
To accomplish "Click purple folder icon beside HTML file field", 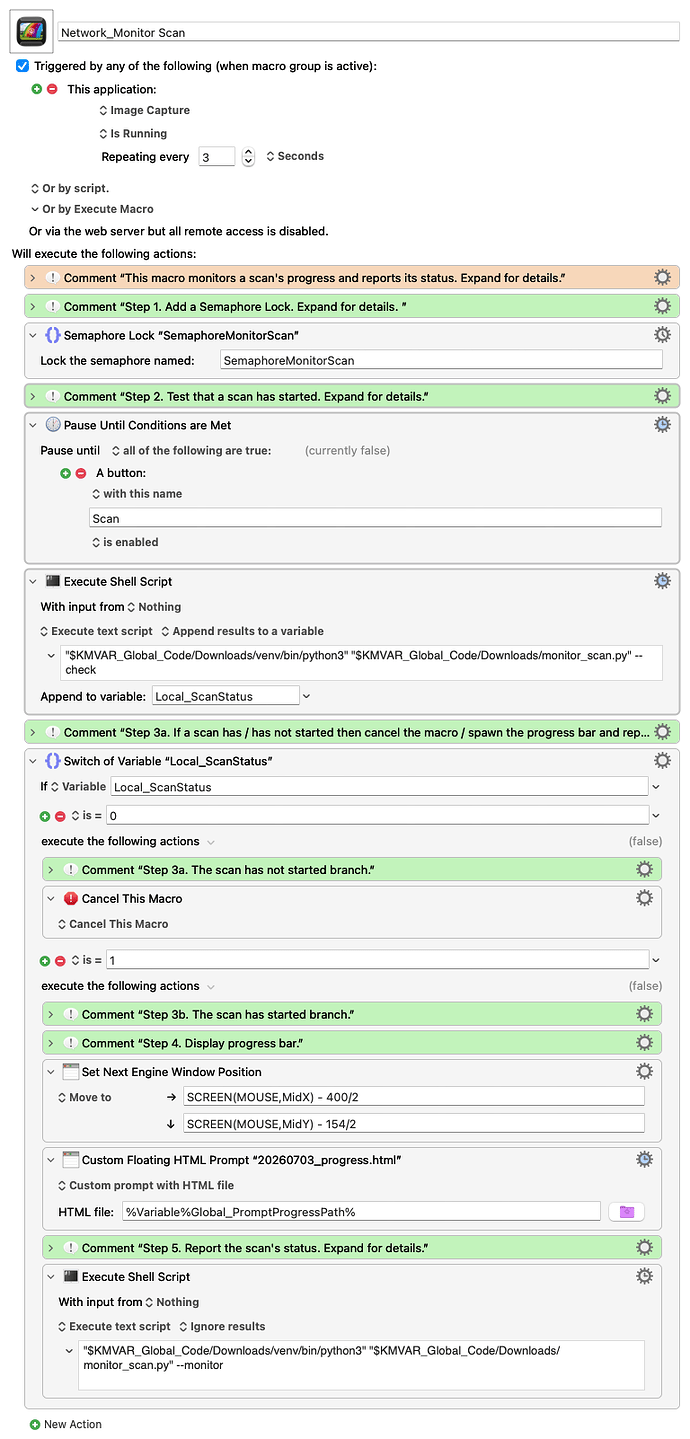I will tap(626, 1212).
